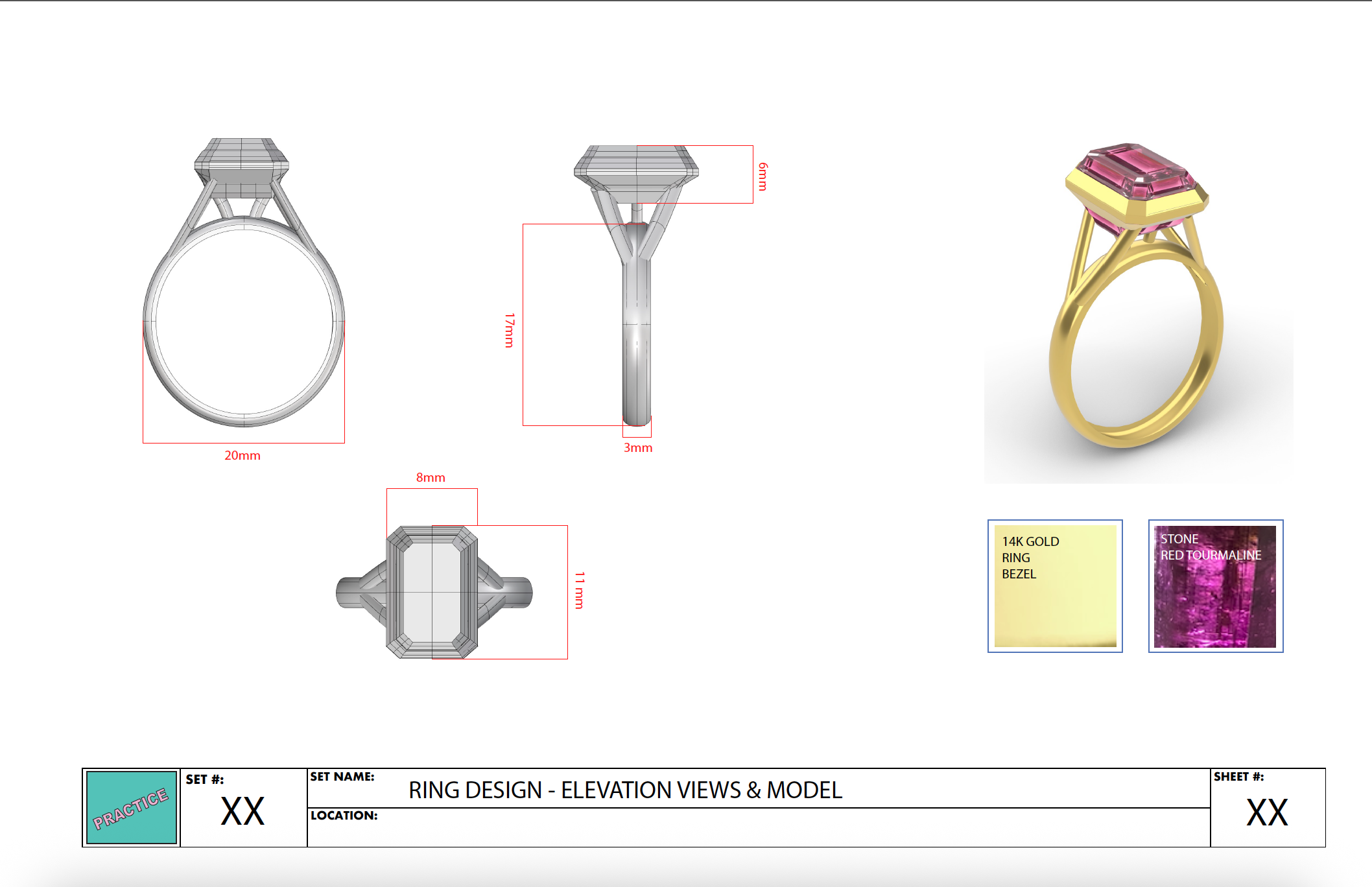Select the 6mm dimension label
Image resolution: width=1372 pixels, height=887 pixels.
coord(763,176)
